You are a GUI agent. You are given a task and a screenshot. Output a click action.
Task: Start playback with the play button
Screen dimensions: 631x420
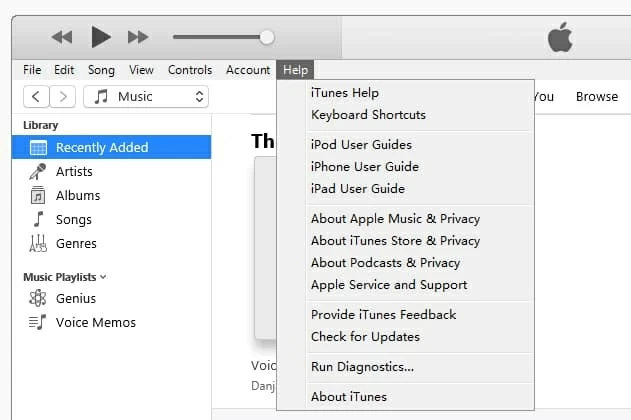click(101, 37)
